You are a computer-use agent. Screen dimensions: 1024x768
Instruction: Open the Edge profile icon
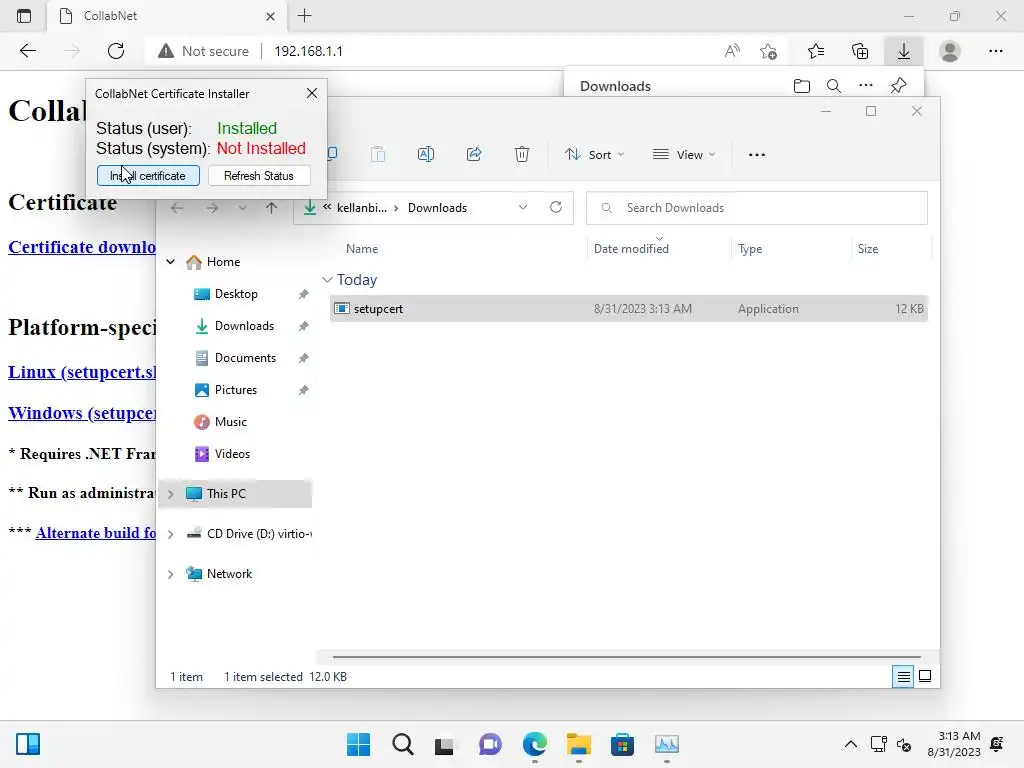point(950,51)
